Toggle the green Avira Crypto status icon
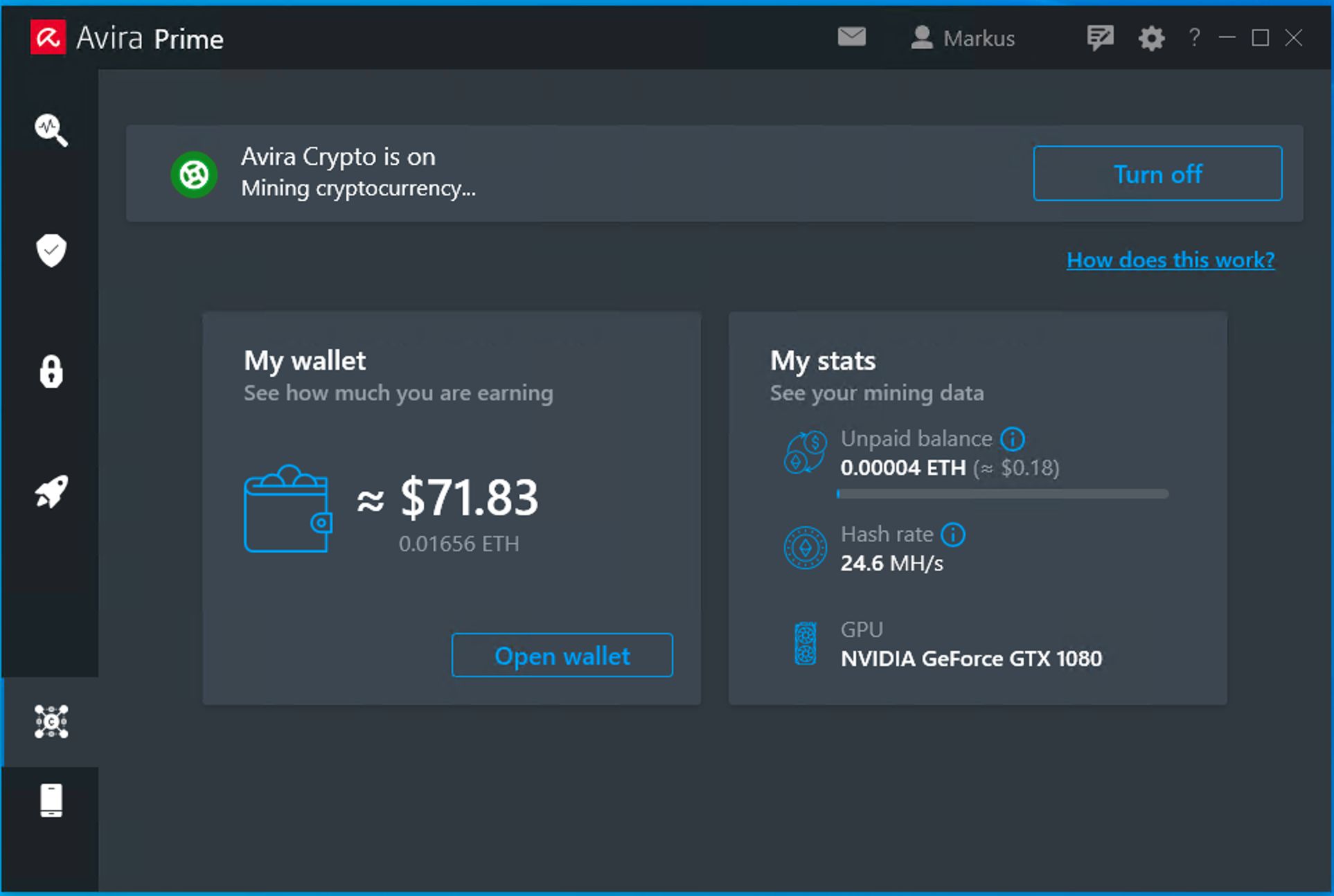 coord(194,174)
